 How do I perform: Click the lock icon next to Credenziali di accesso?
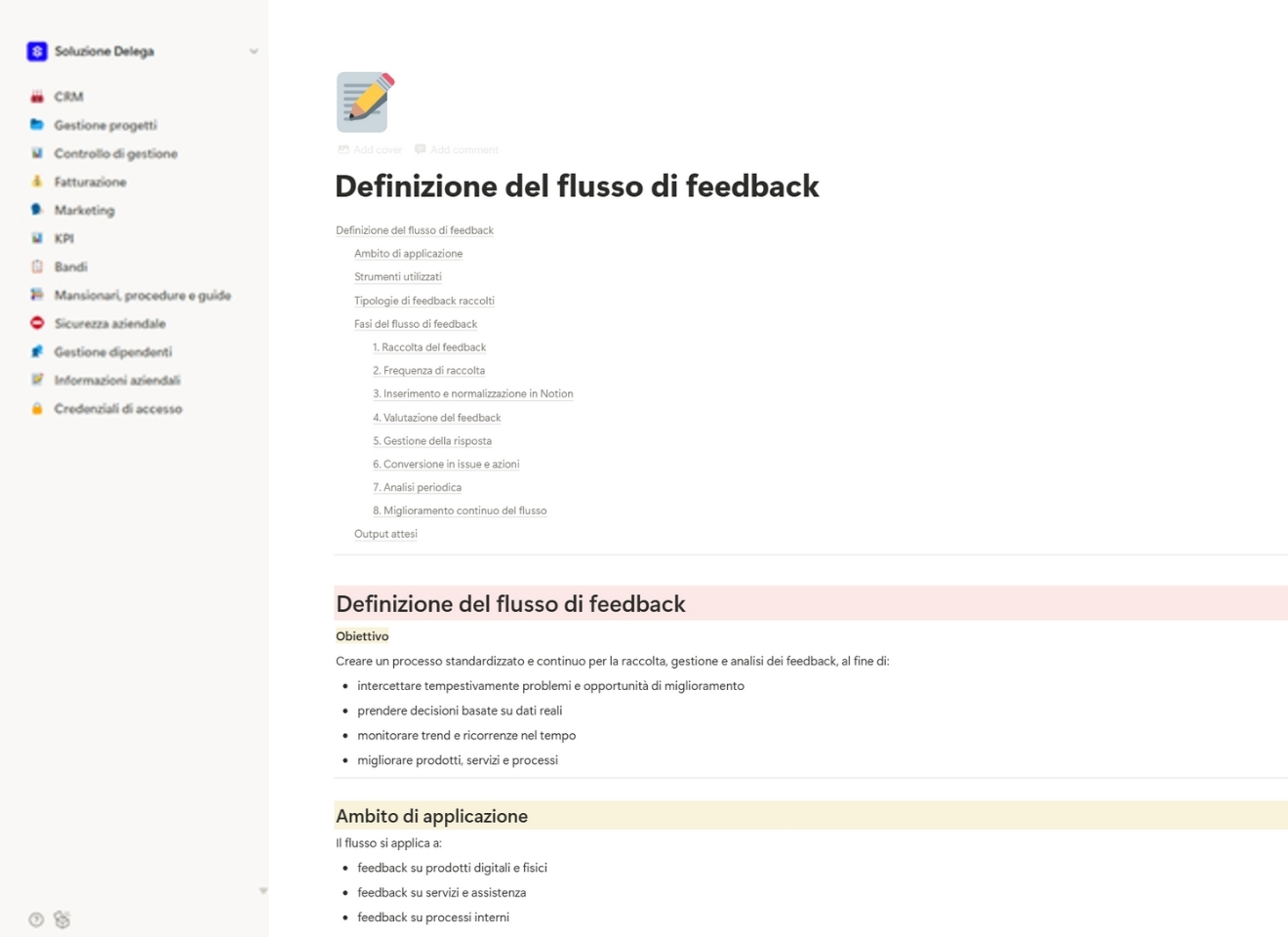pyautogui.click(x=36, y=408)
